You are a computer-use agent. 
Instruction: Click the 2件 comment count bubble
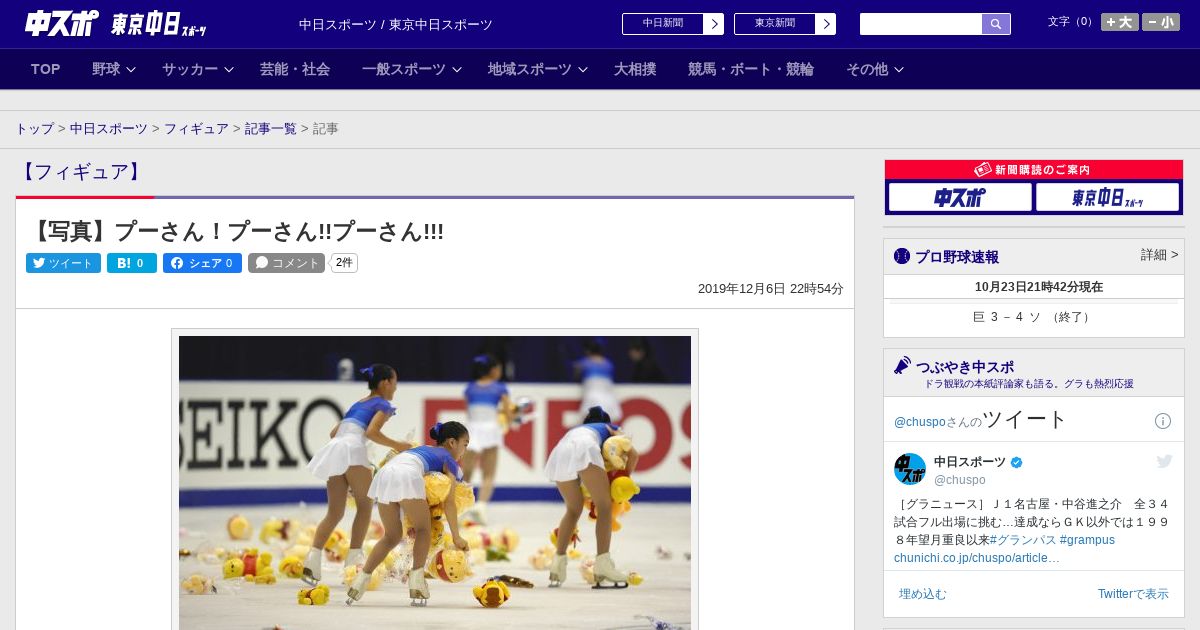(x=344, y=263)
